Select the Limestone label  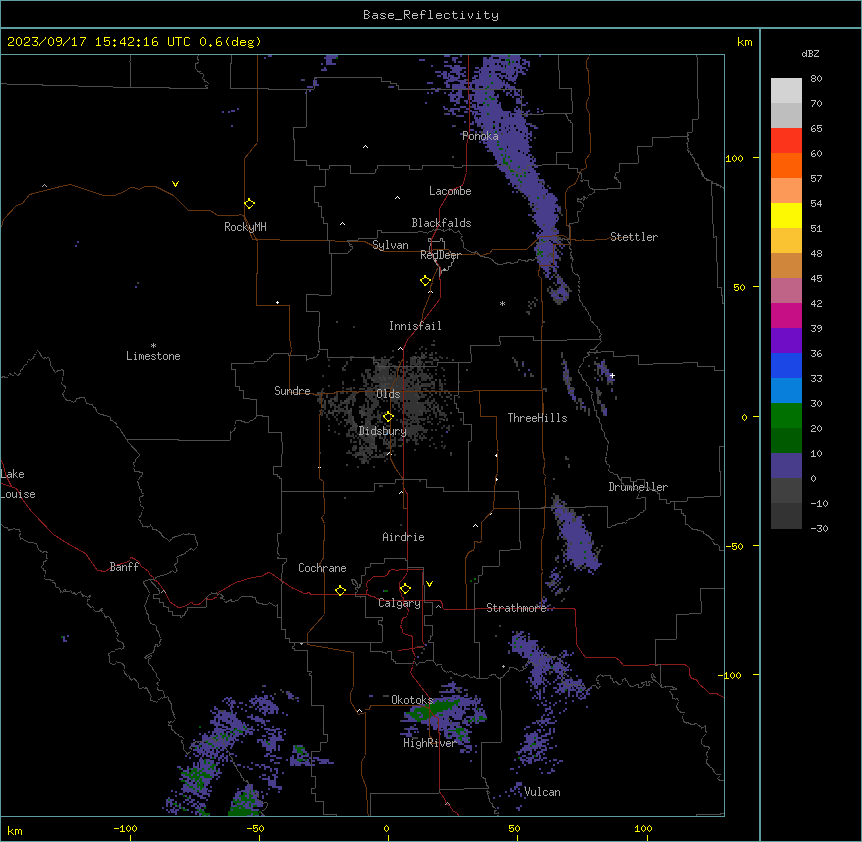click(x=153, y=356)
